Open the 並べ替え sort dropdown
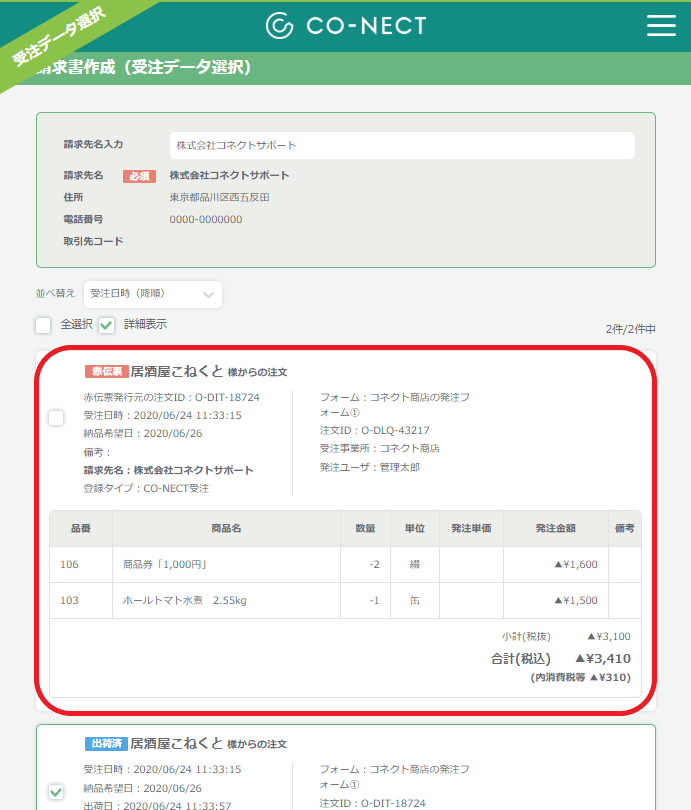The image size is (691, 810). pyautogui.click(x=153, y=294)
